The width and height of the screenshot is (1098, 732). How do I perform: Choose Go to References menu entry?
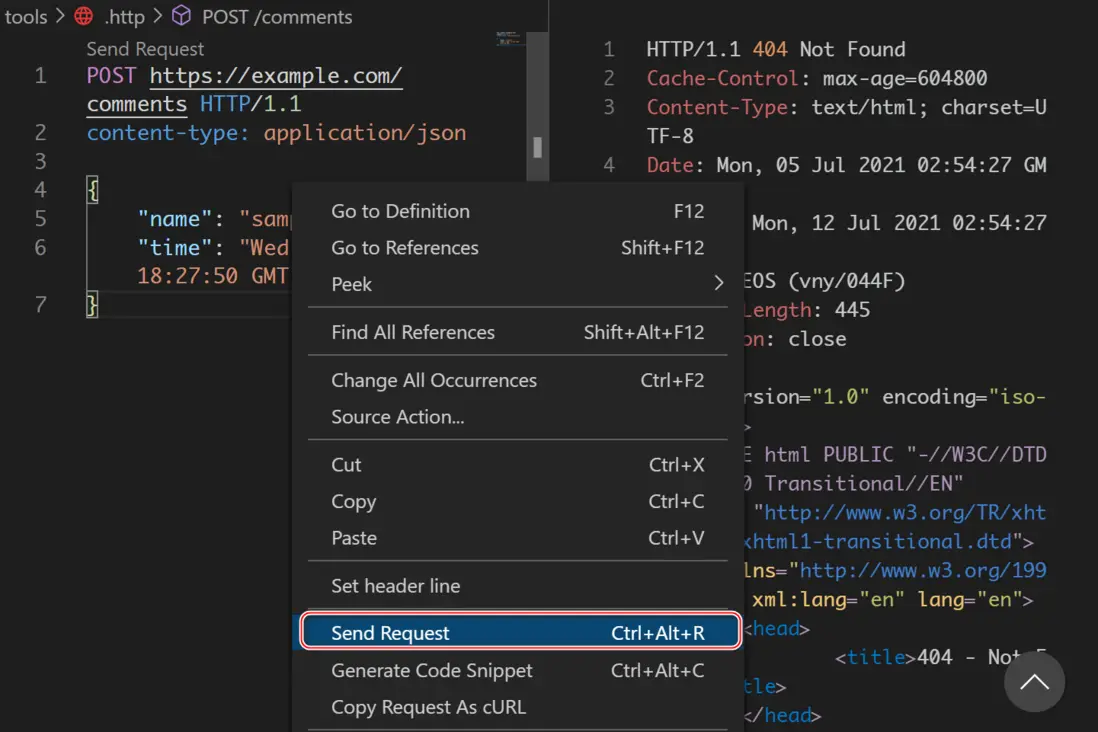405,248
